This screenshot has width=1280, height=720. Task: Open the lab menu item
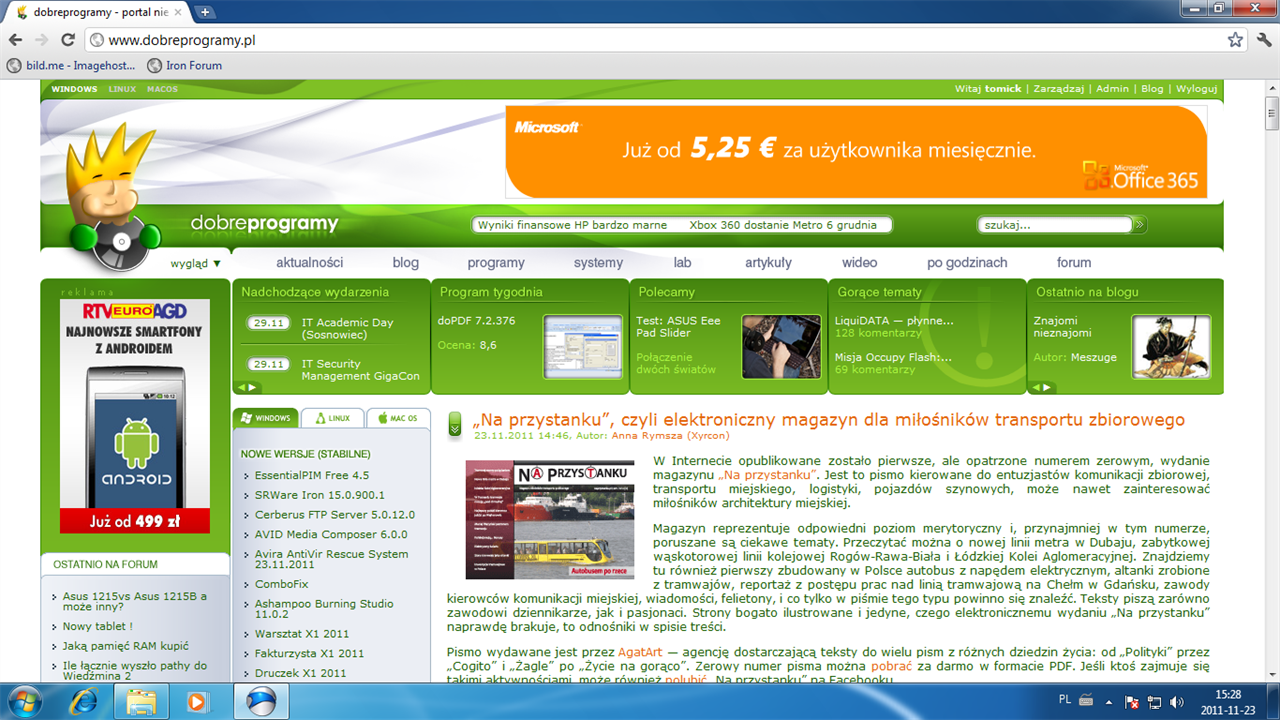click(x=682, y=263)
